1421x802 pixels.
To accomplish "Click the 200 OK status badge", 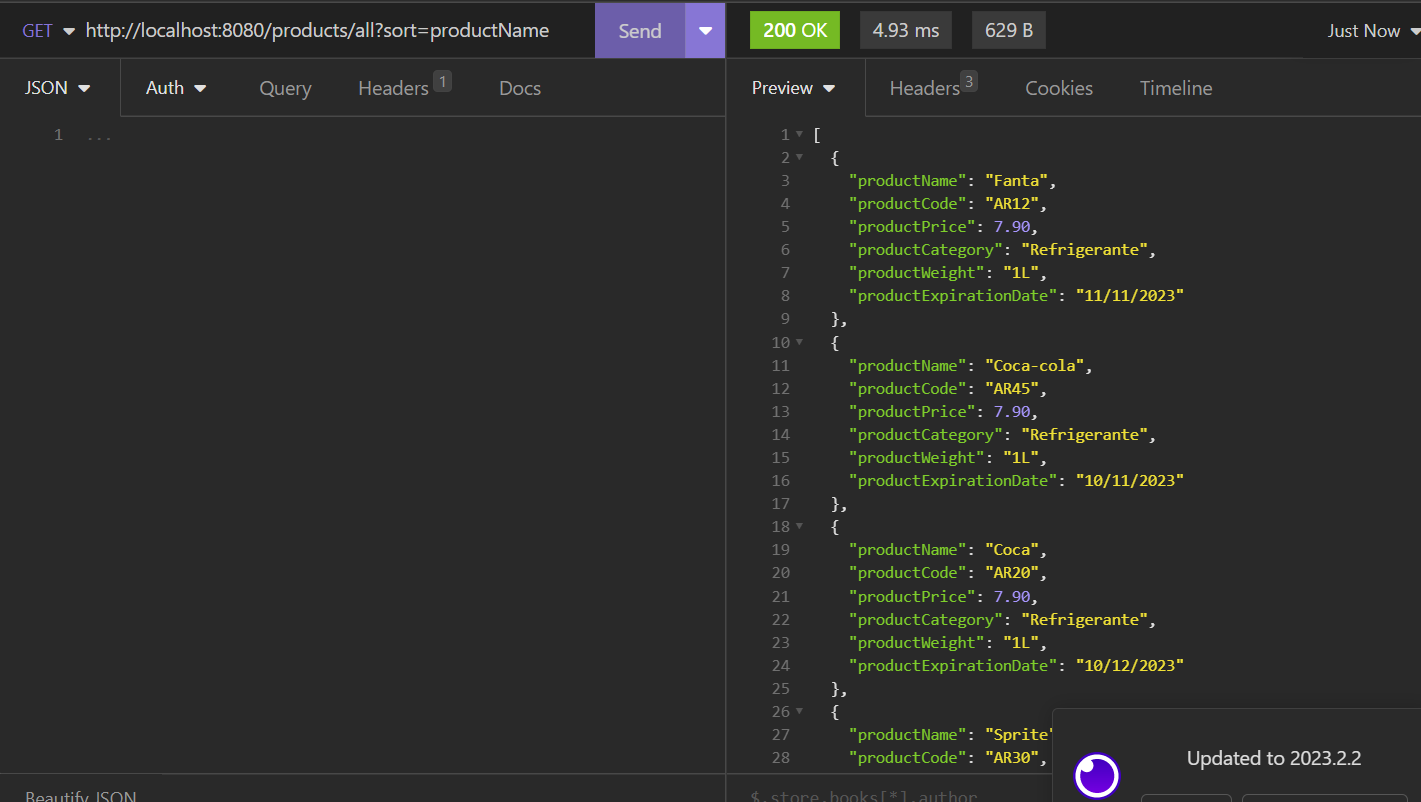I will (795, 30).
